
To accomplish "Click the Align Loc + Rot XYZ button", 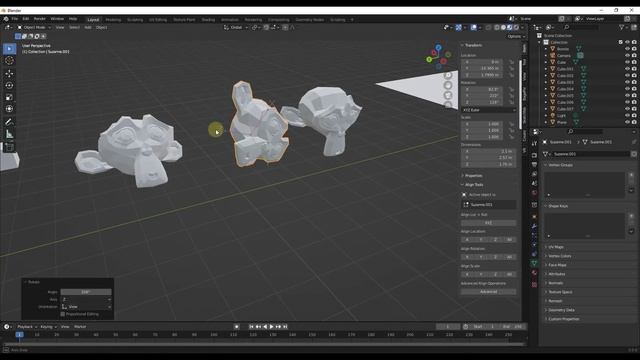I will pos(489,223).
